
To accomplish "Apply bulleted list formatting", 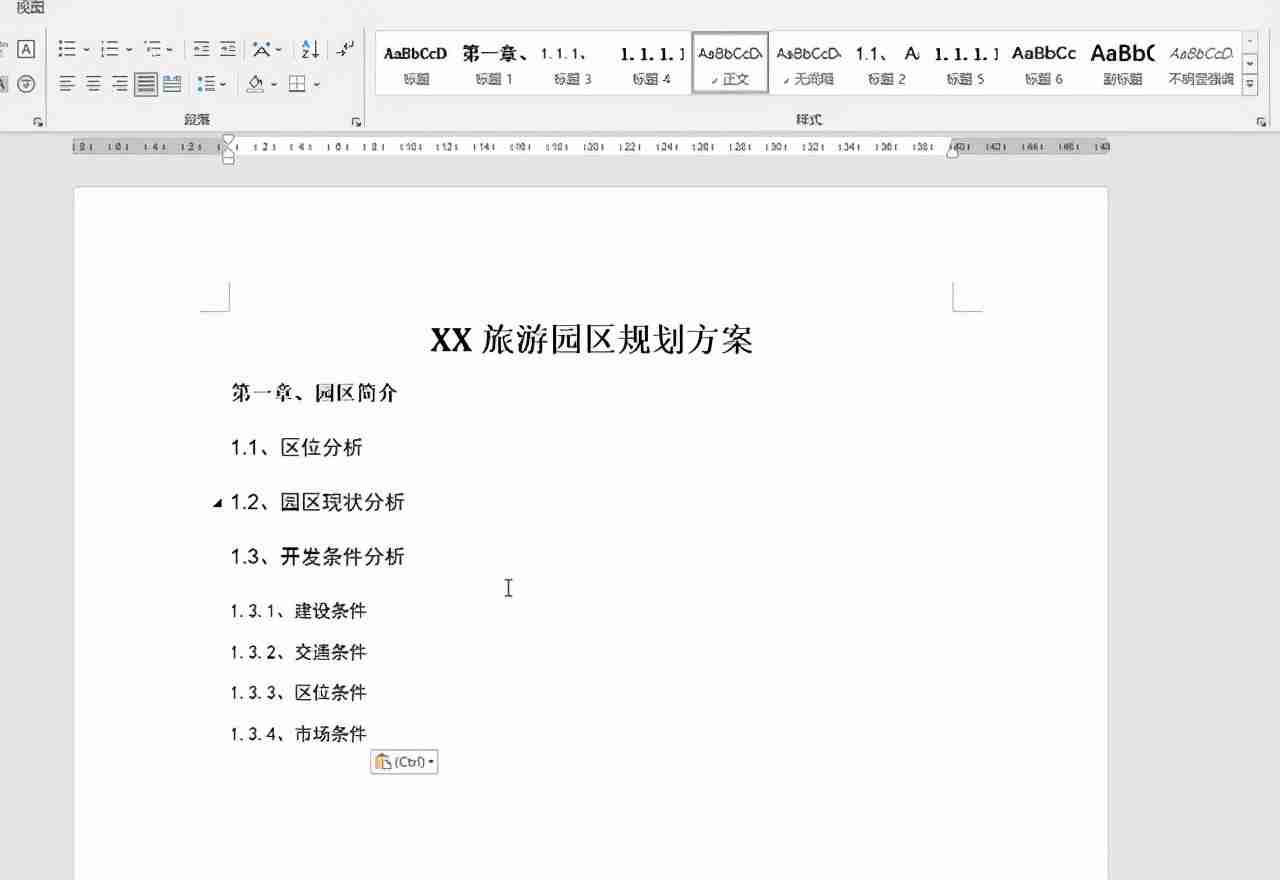I will [66, 48].
